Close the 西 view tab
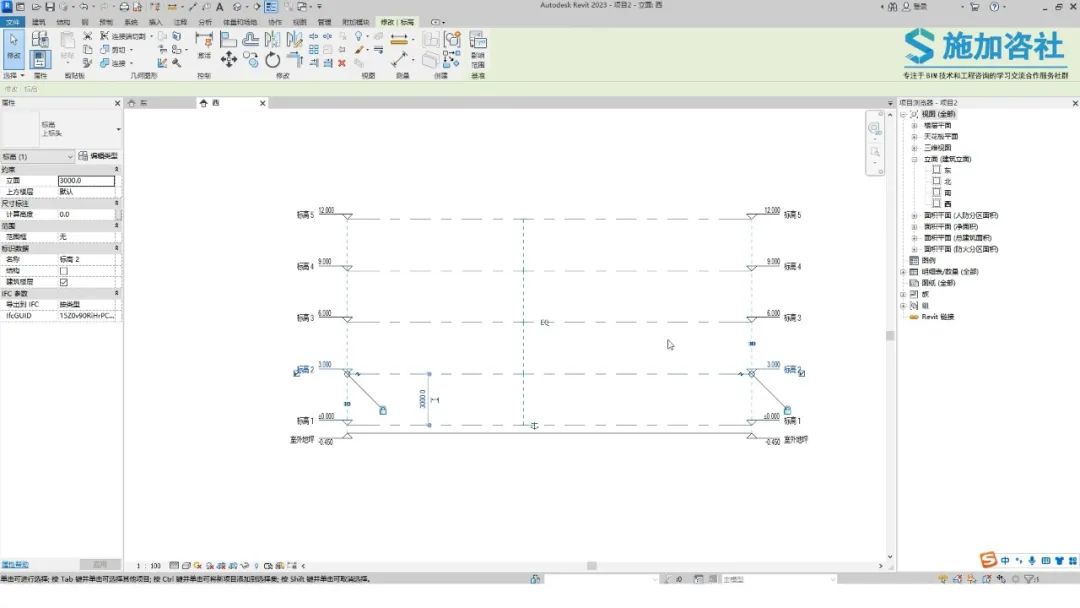The height and width of the screenshot is (608, 1080). pyautogui.click(x=262, y=103)
